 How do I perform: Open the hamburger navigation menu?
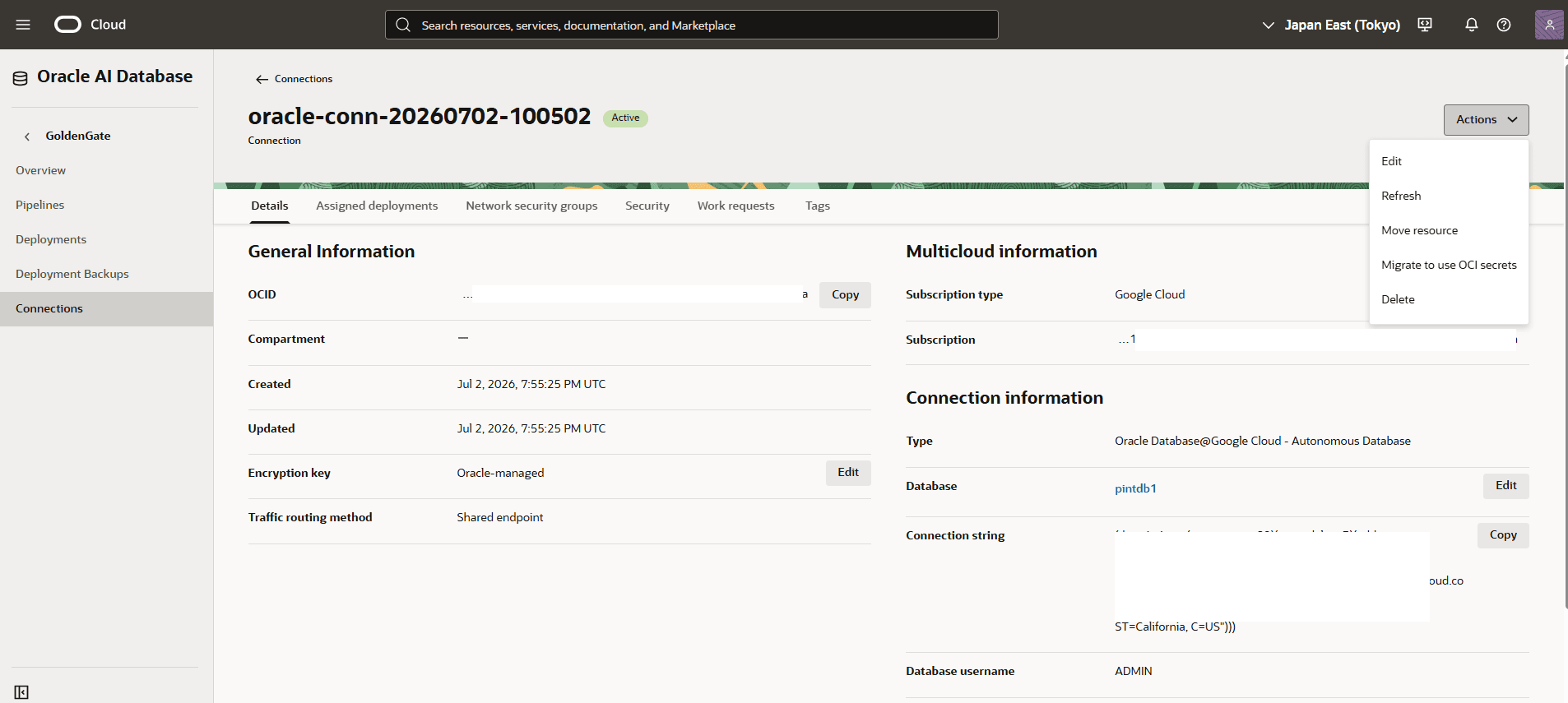(x=23, y=25)
